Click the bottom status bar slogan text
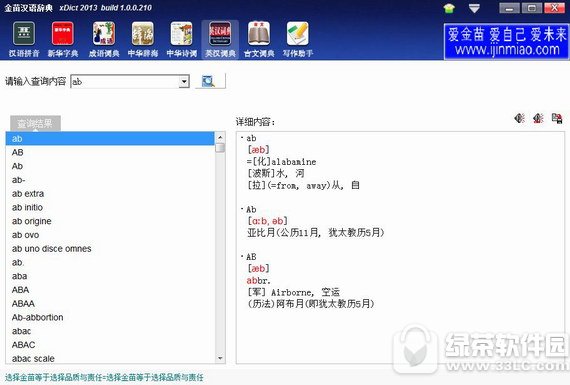Screen dimensions: 570x385 coord(104,377)
